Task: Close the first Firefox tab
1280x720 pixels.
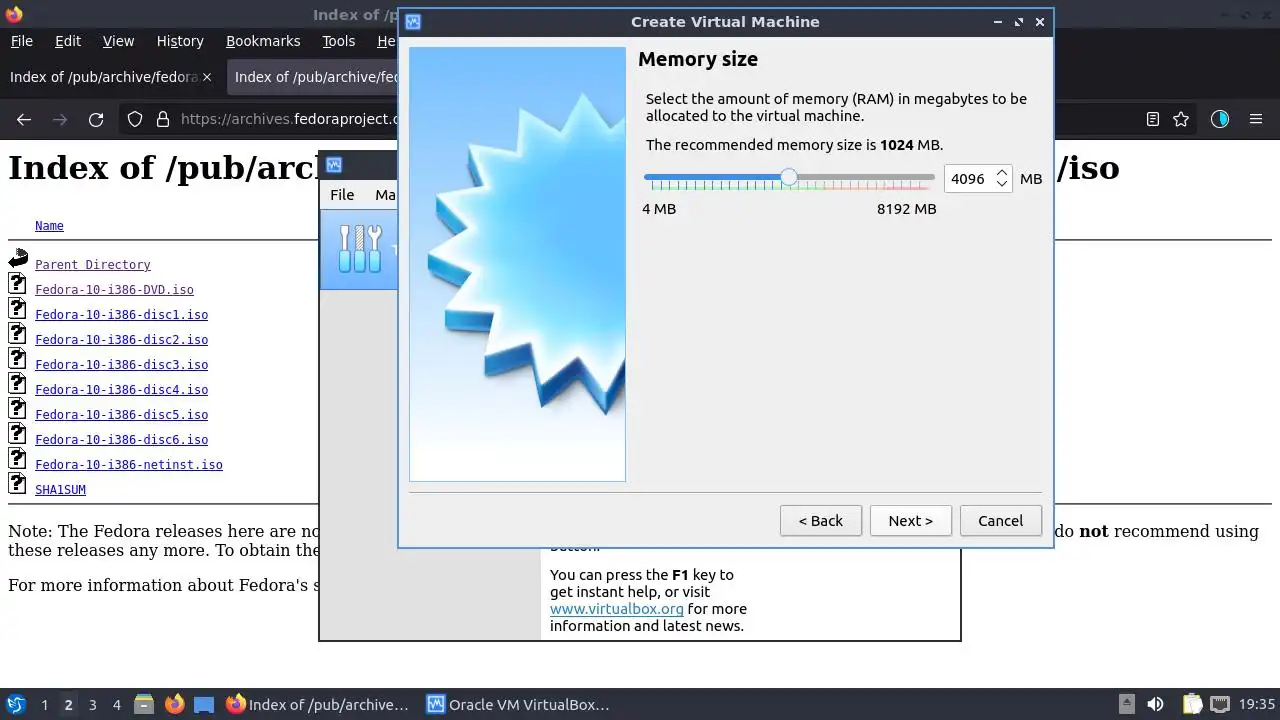Action: [x=207, y=77]
